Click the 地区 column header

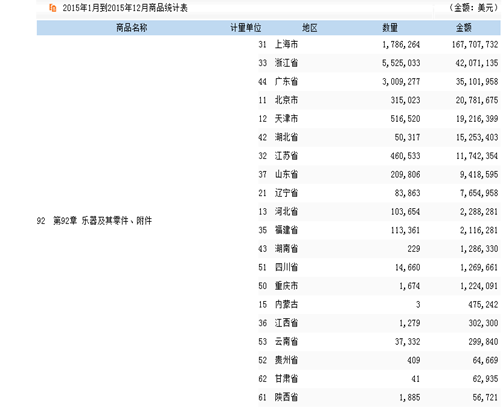(x=310, y=28)
